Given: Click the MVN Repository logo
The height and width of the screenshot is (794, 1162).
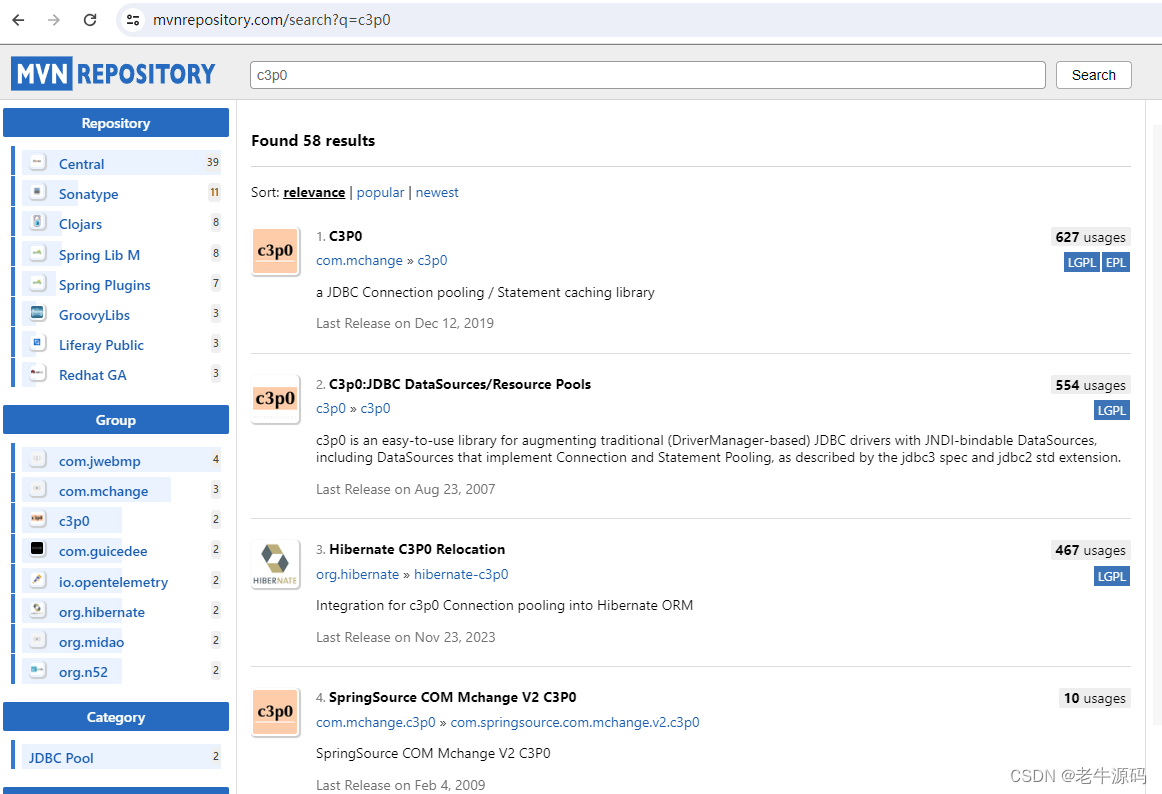Looking at the screenshot, I should click(x=113, y=73).
